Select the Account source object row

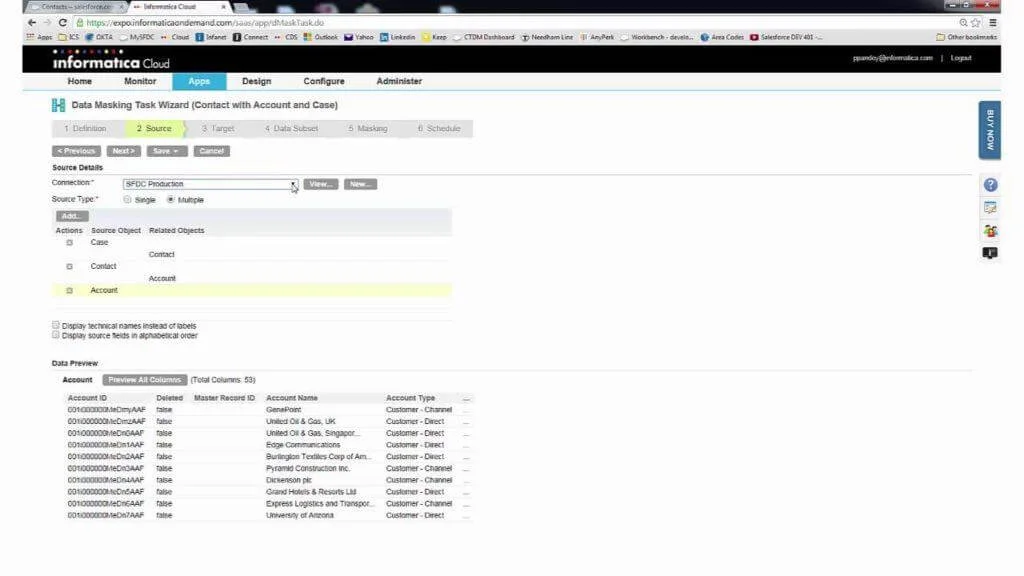[252, 291]
